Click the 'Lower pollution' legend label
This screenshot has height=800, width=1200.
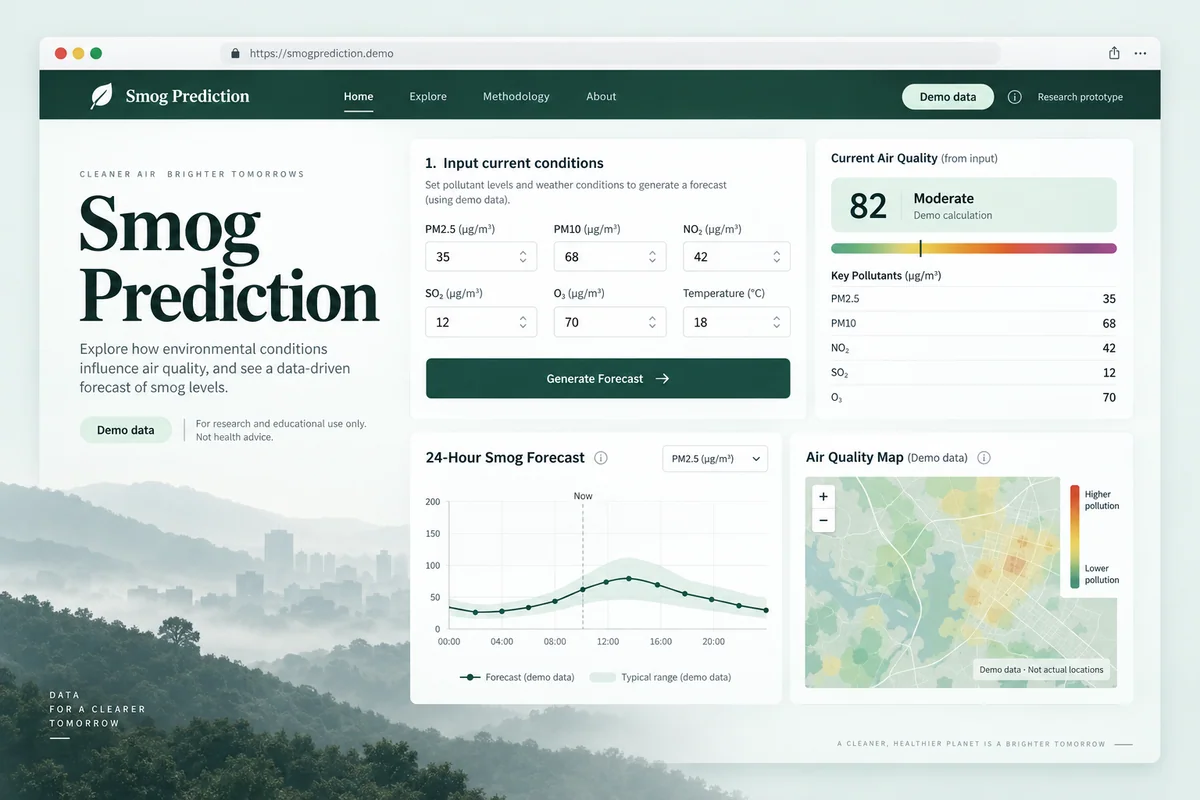pyautogui.click(x=1101, y=574)
